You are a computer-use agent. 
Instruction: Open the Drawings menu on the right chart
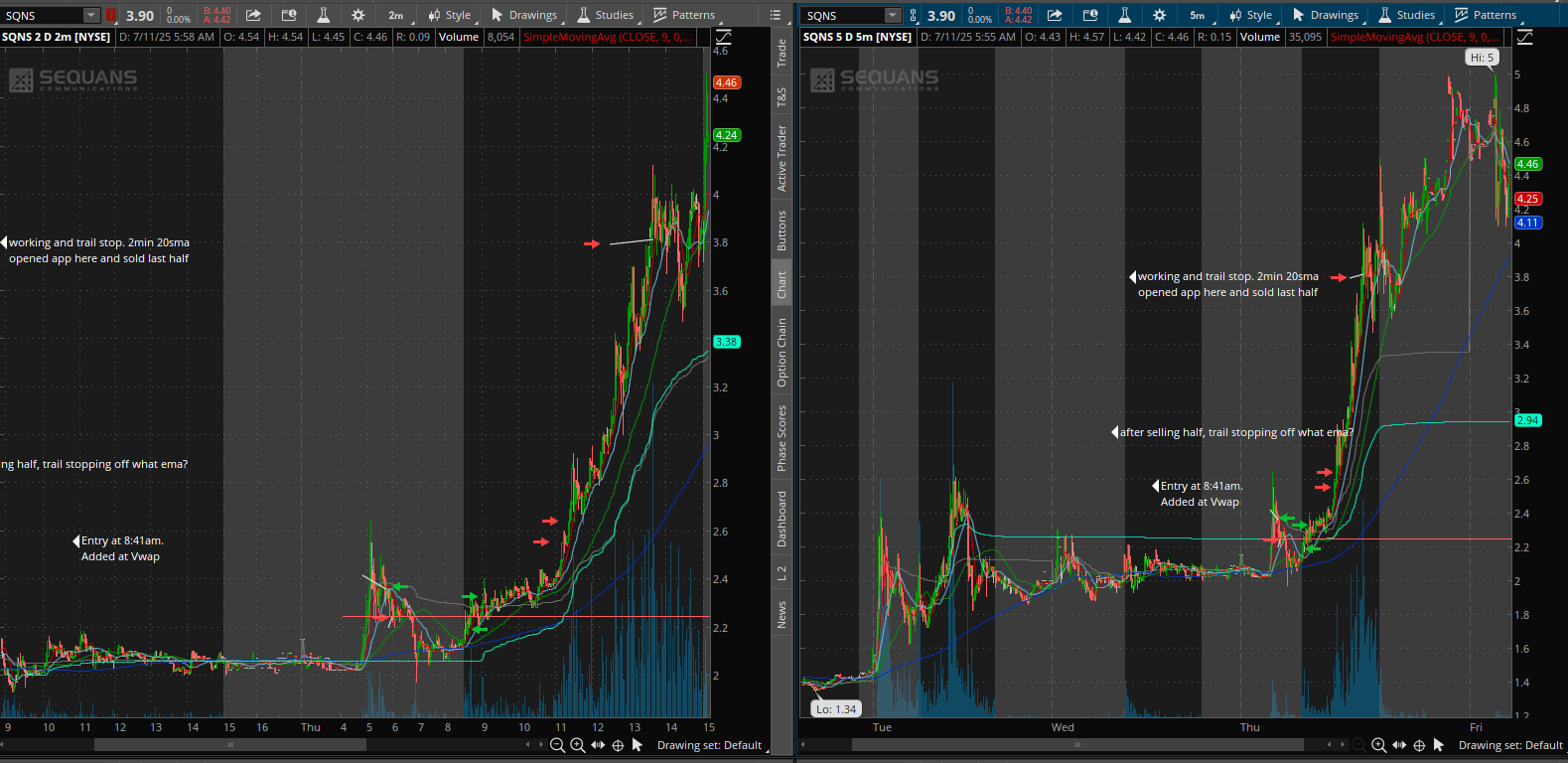1326,15
